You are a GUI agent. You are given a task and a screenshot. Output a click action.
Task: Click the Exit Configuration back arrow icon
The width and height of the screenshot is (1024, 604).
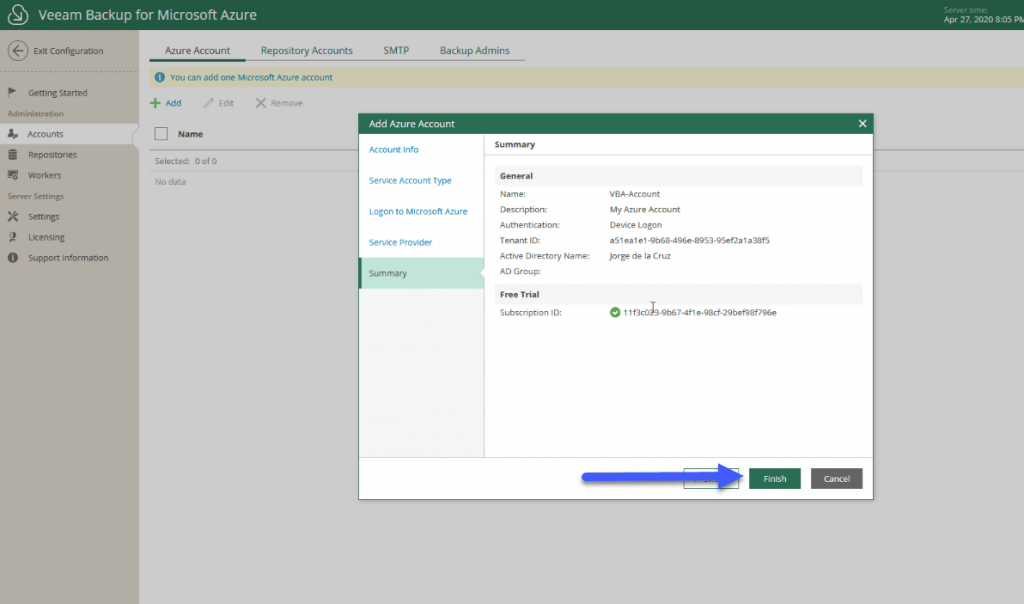tap(18, 50)
